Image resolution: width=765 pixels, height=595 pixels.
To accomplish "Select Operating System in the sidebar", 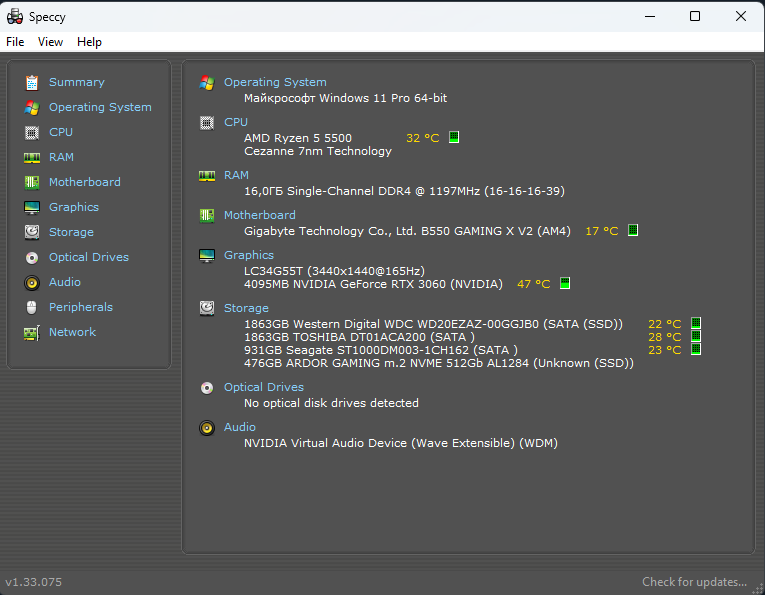I will (x=100, y=107).
